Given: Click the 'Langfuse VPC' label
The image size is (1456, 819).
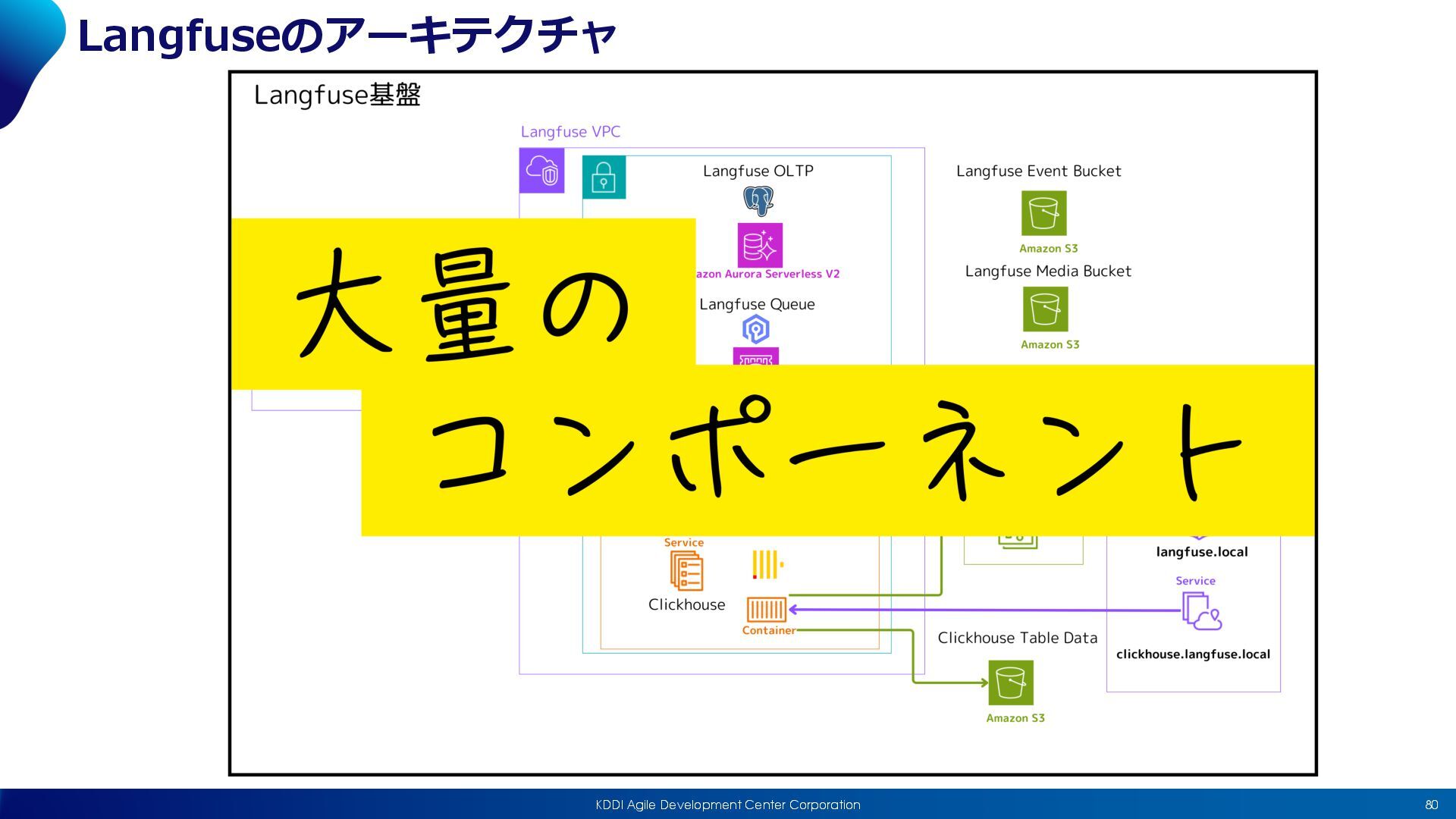Looking at the screenshot, I should pyautogui.click(x=570, y=132).
